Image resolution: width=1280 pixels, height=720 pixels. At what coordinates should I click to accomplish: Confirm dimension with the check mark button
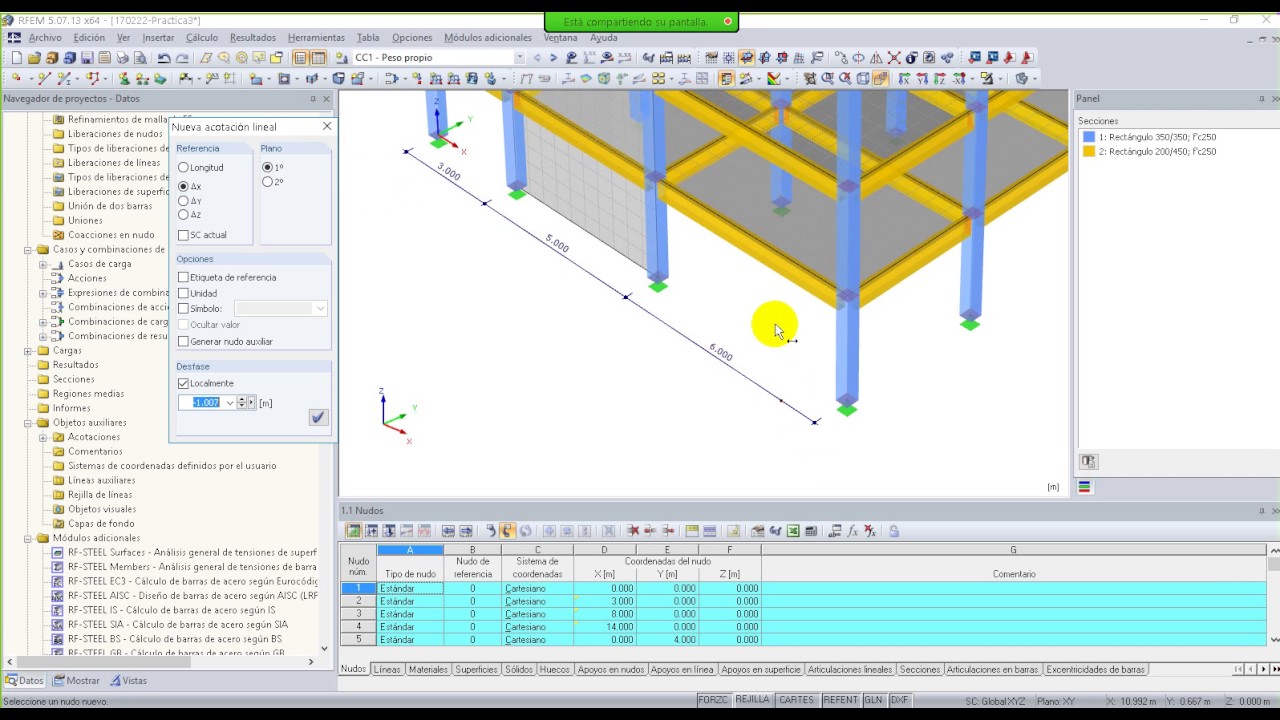coord(318,417)
